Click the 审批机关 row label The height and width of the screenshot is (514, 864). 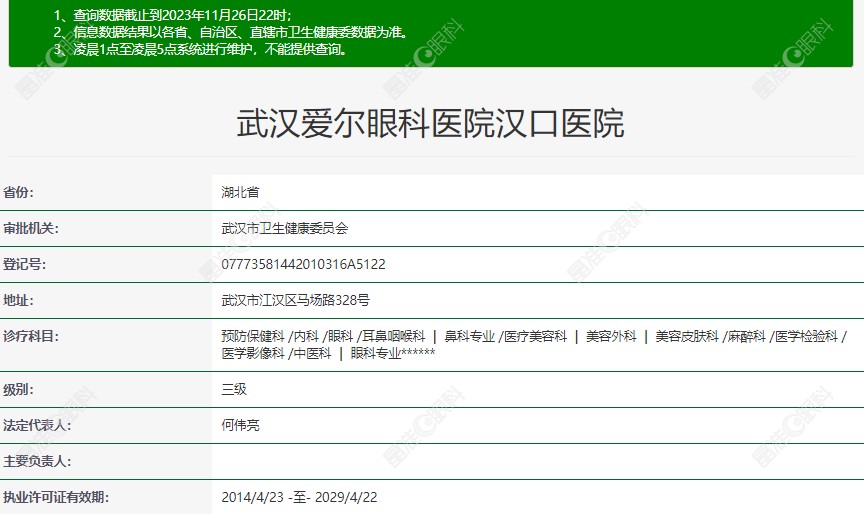(x=31, y=228)
